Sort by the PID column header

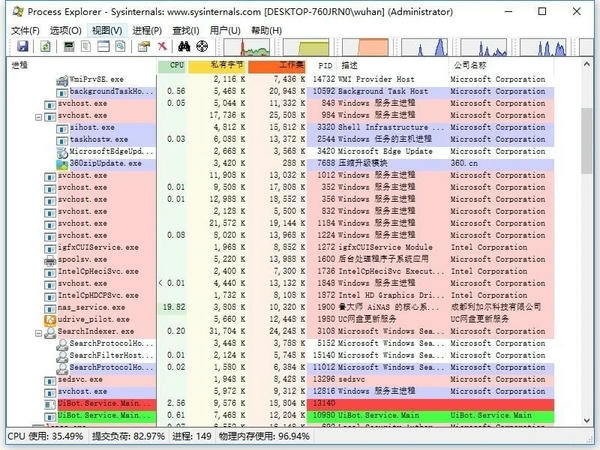[x=321, y=65]
